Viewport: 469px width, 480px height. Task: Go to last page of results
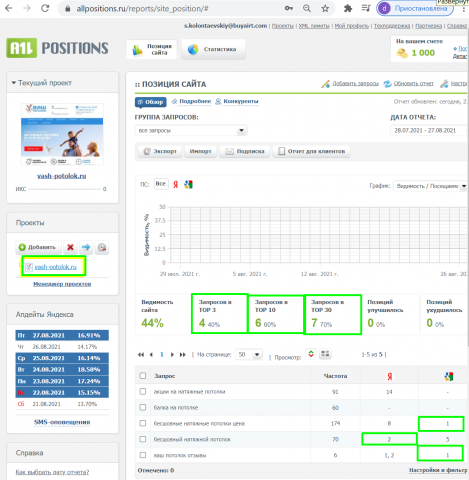click(182, 355)
